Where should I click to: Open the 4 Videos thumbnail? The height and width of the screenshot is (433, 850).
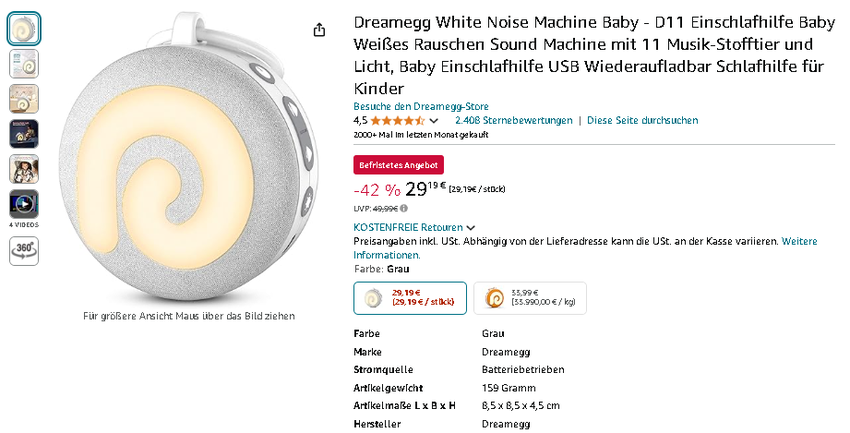point(24,204)
